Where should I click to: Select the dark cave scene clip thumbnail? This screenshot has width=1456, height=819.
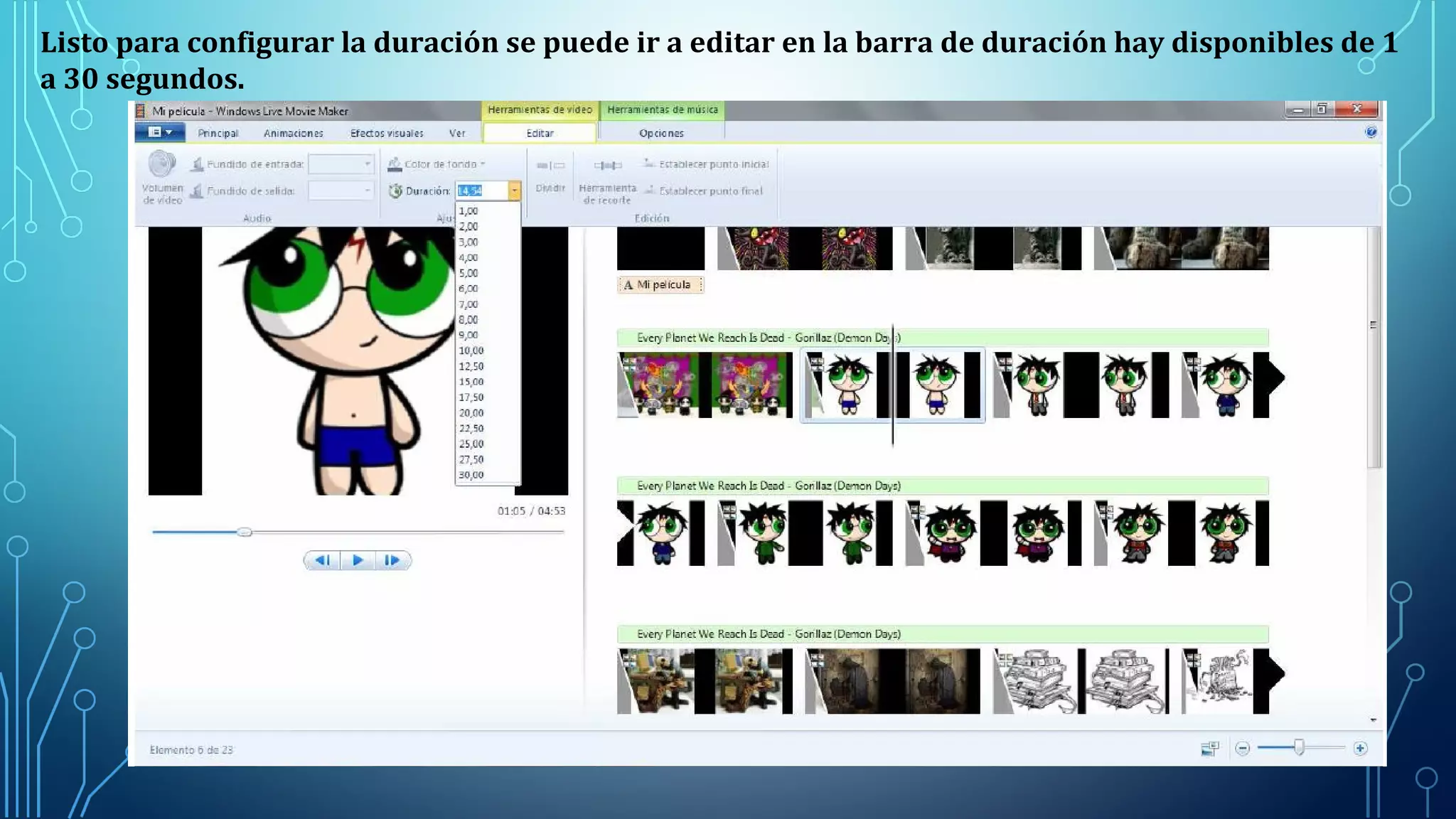(892, 681)
